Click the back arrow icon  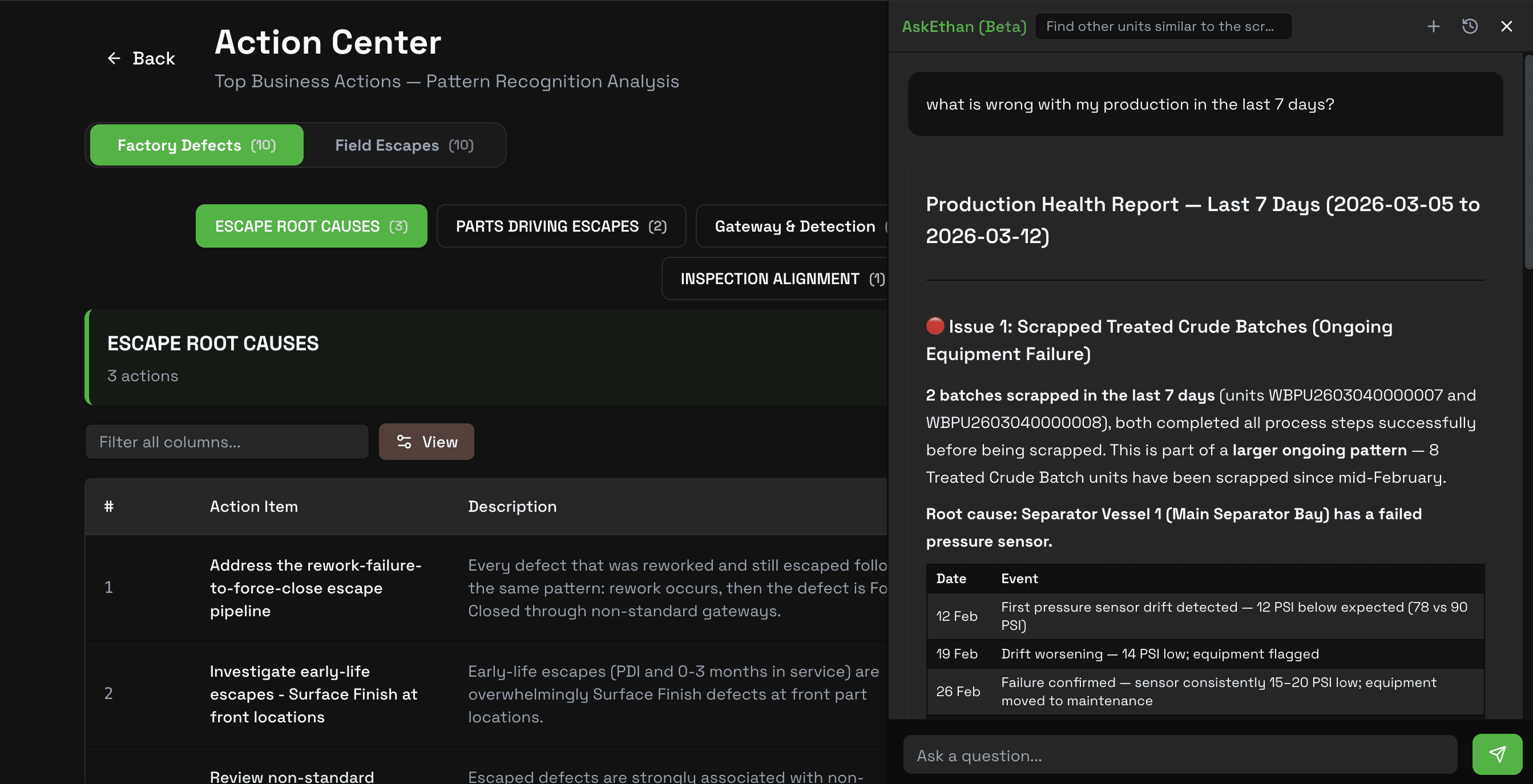tap(114, 58)
